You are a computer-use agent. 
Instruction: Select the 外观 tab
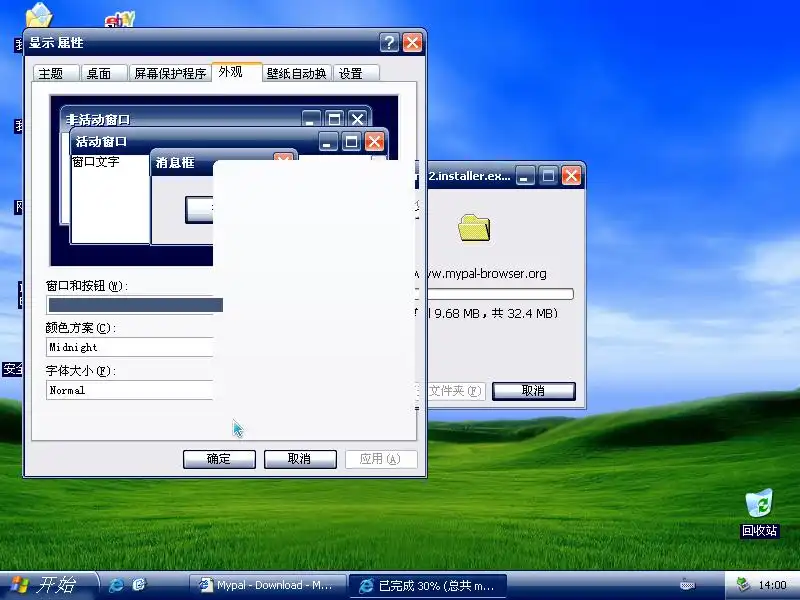tap(236, 72)
